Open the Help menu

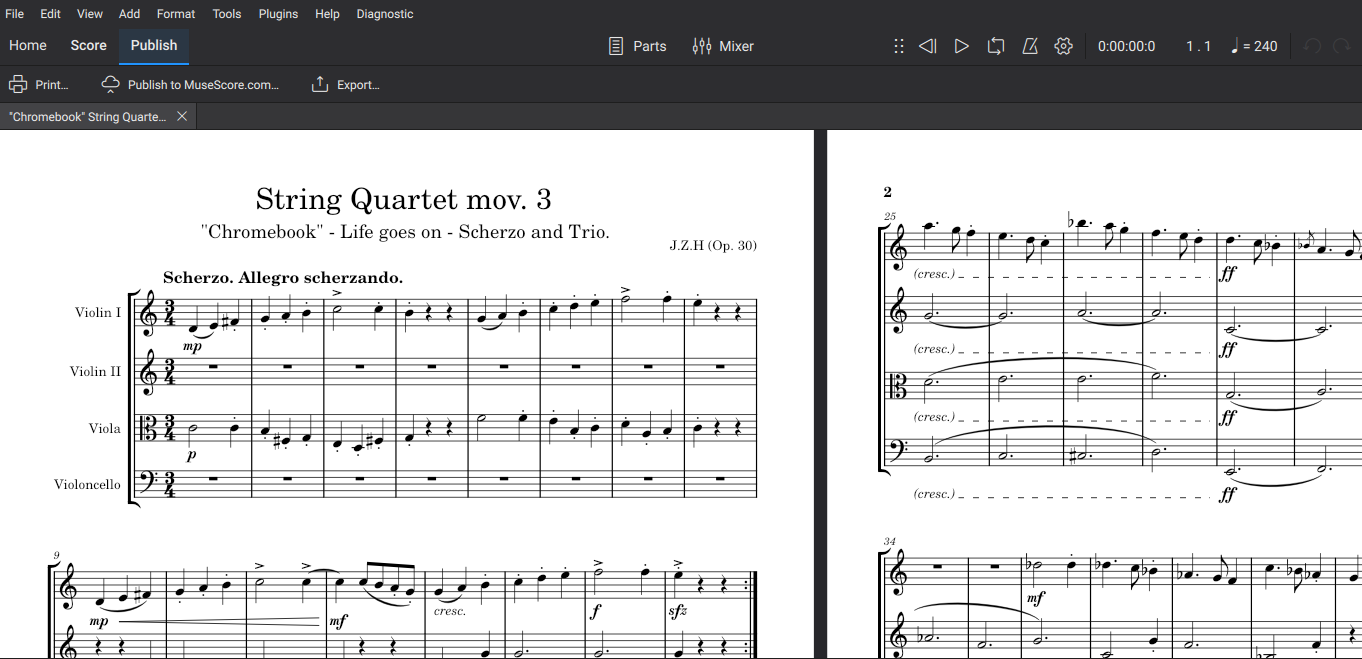point(327,14)
